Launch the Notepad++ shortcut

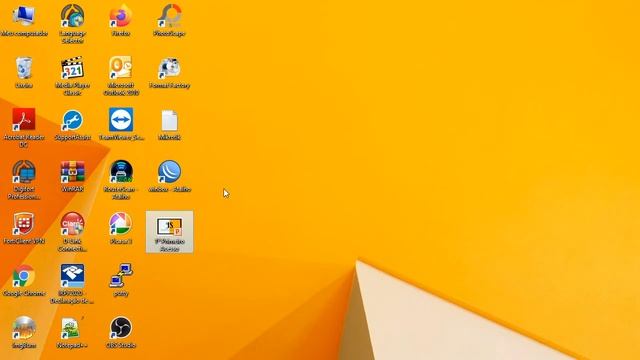coord(72,333)
